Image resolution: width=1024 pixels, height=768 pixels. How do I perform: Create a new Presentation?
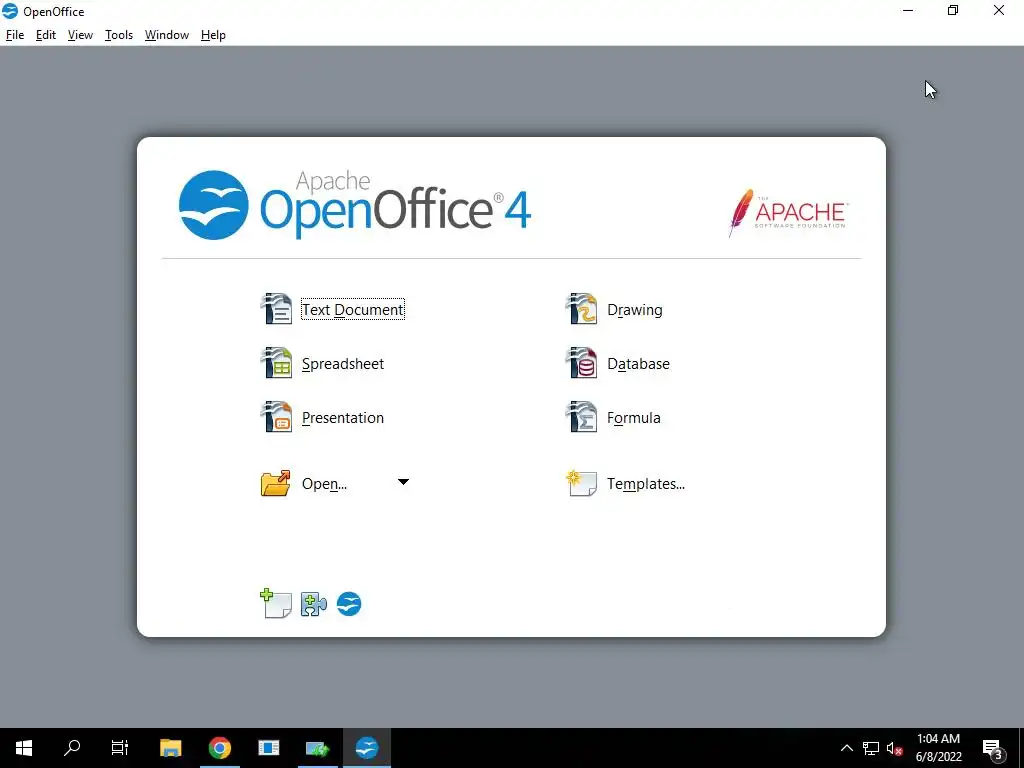pos(343,418)
